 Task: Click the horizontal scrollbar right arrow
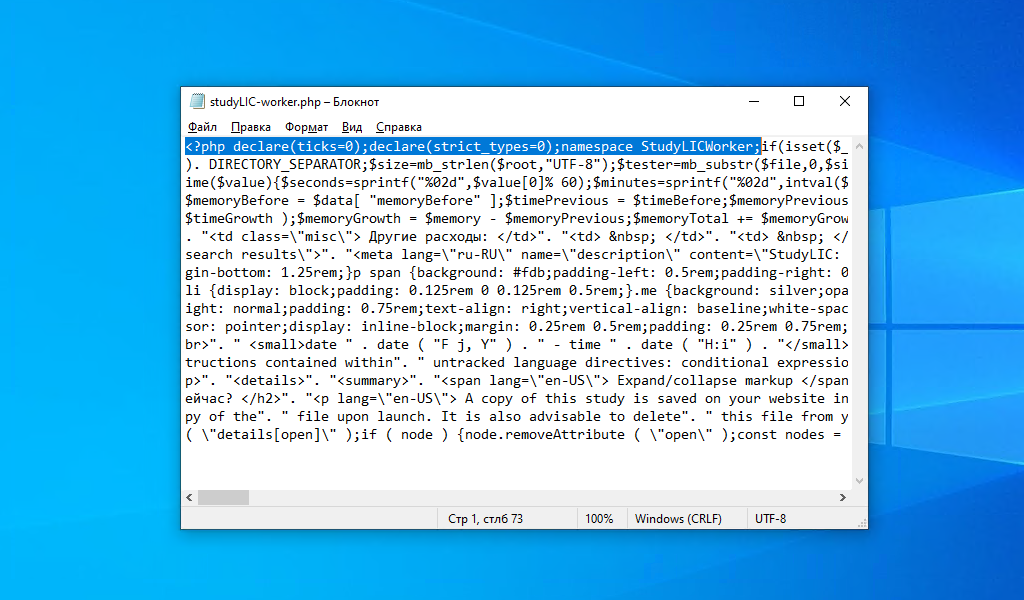[x=842, y=497]
